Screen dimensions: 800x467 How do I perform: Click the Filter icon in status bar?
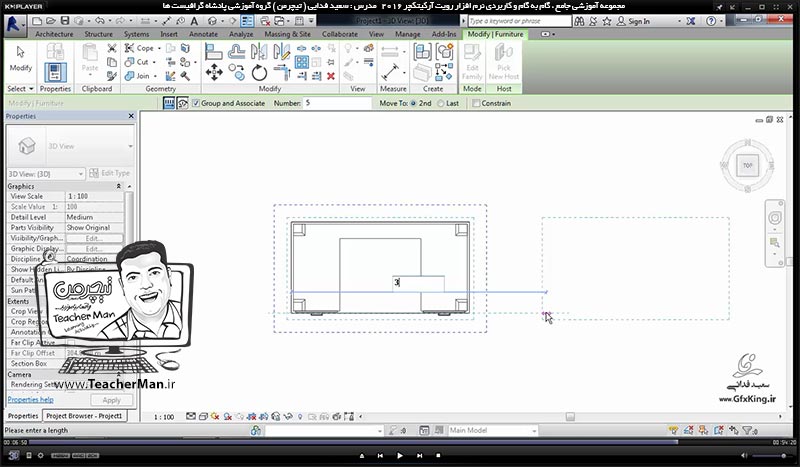coord(749,430)
